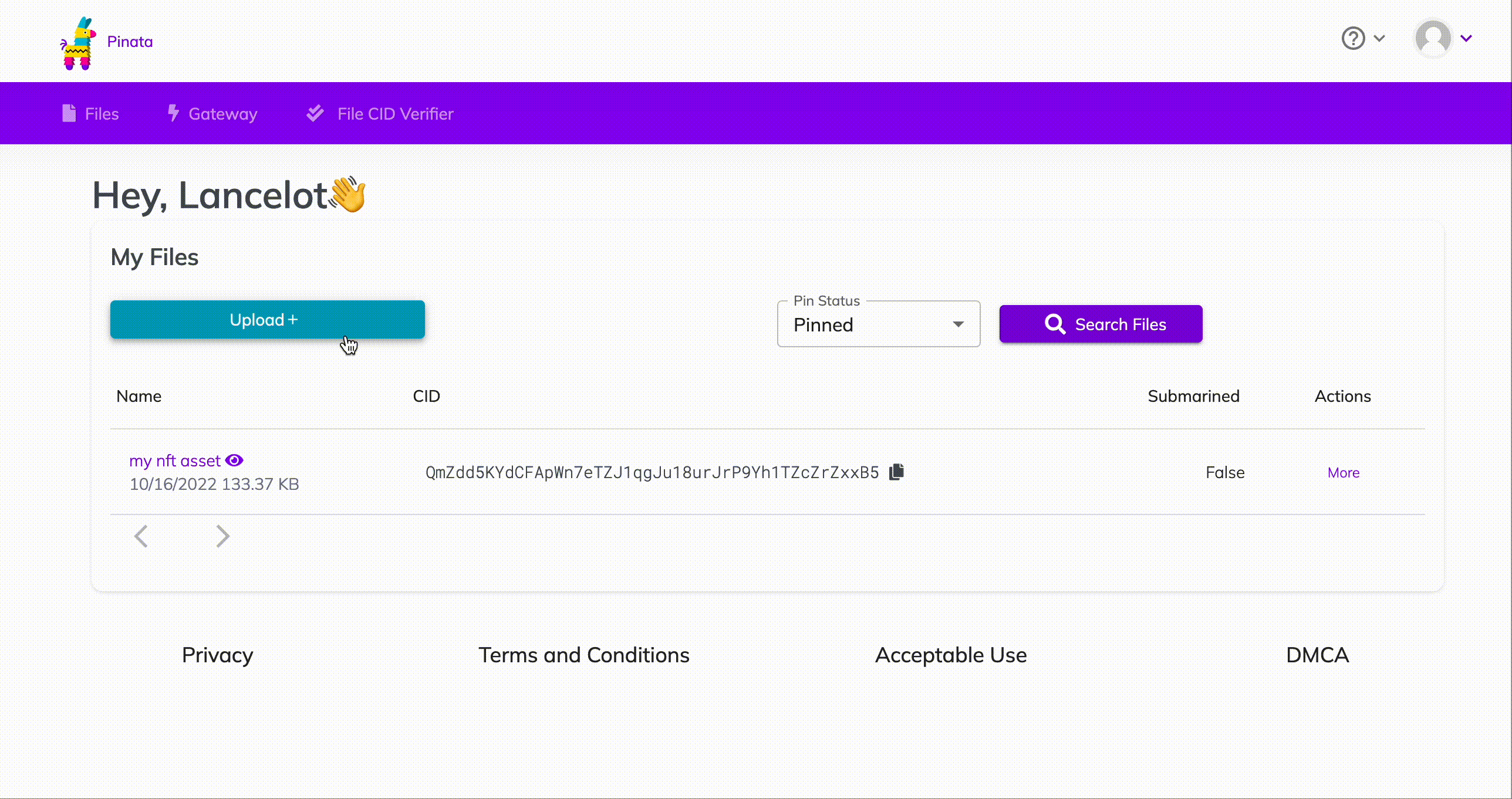The image size is (1512, 799).
Task: Click the Pinata llama logo
Action: tap(79, 41)
